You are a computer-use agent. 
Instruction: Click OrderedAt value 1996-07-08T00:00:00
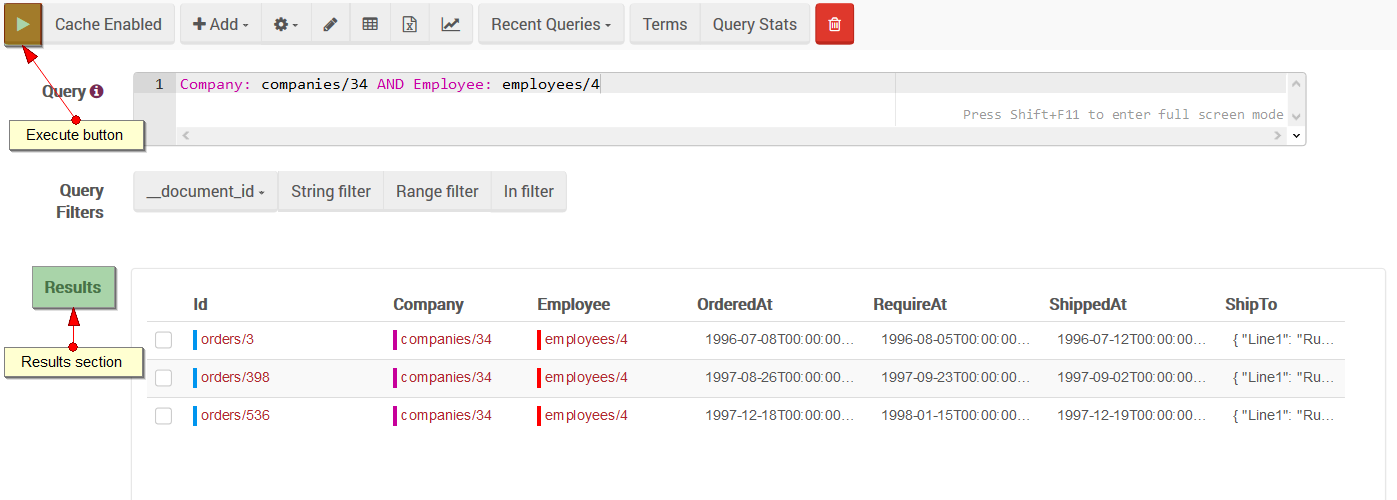click(x=780, y=340)
